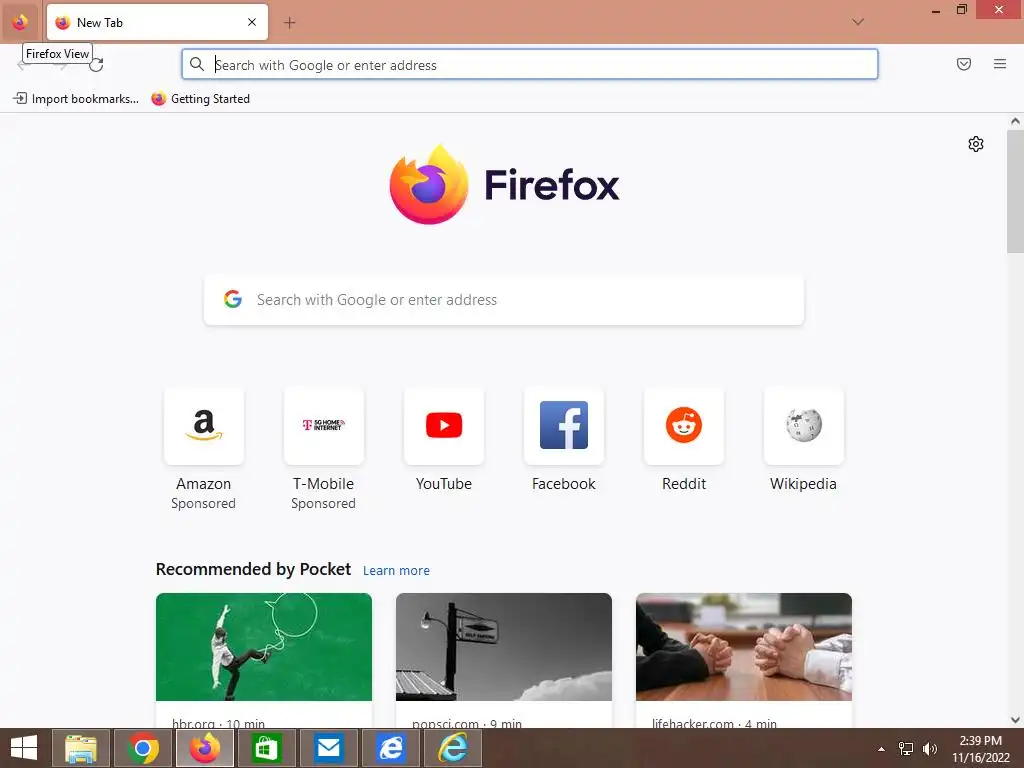Open the lifehacker.com Pocket story thumbnail
The width and height of the screenshot is (1024, 768).
[744, 647]
